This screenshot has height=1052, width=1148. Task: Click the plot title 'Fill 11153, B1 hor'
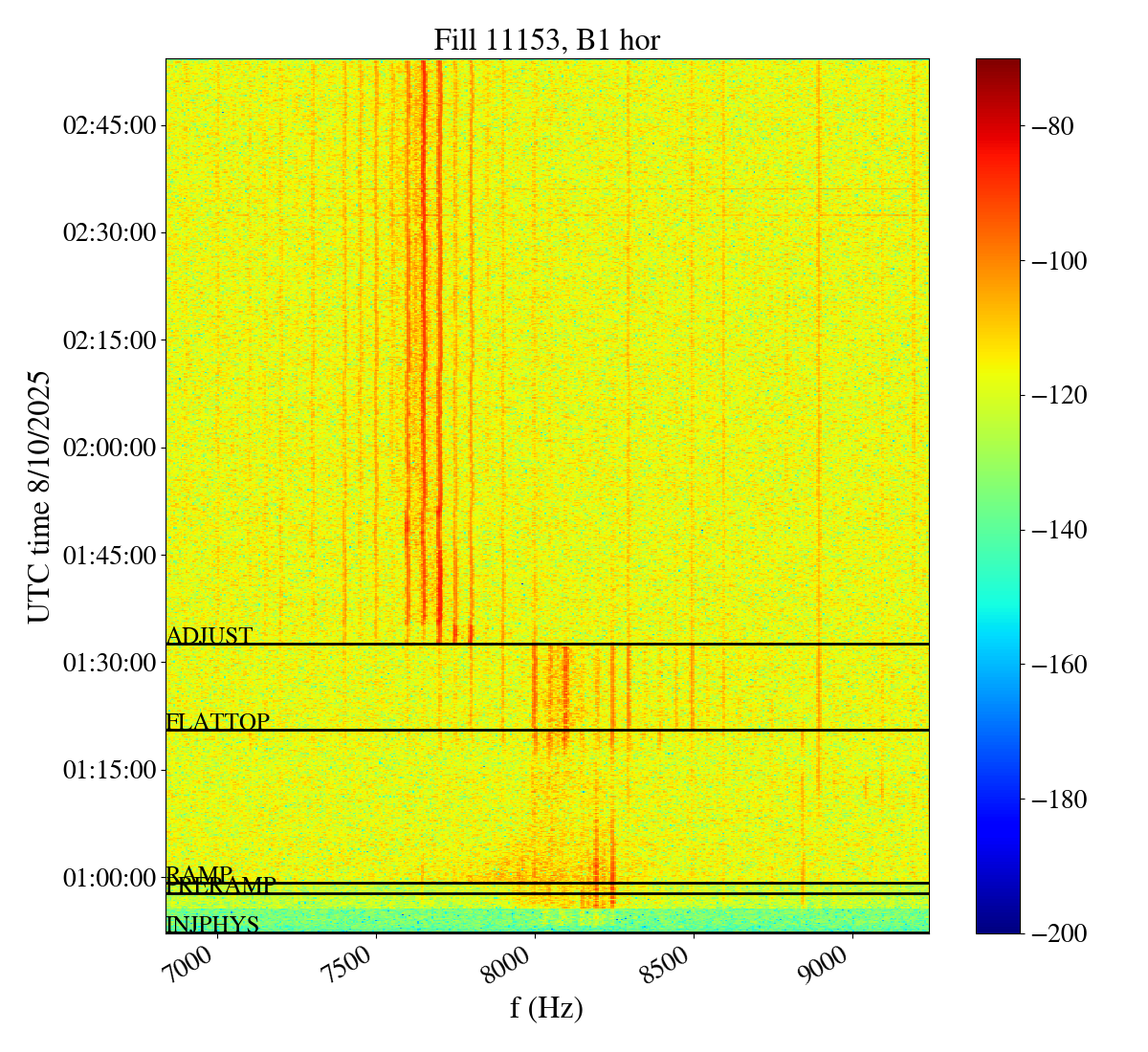[546, 39]
